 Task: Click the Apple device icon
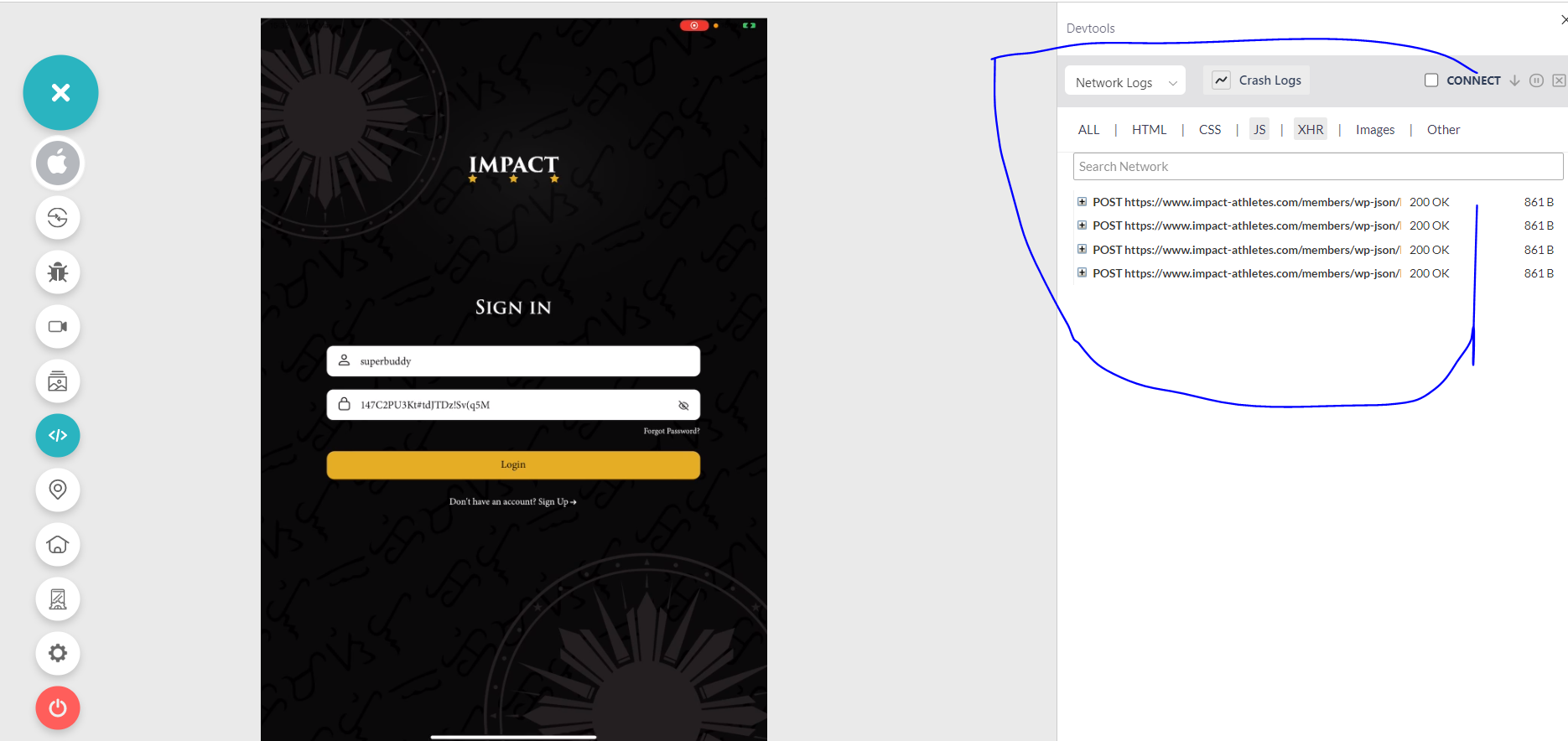pyautogui.click(x=58, y=163)
